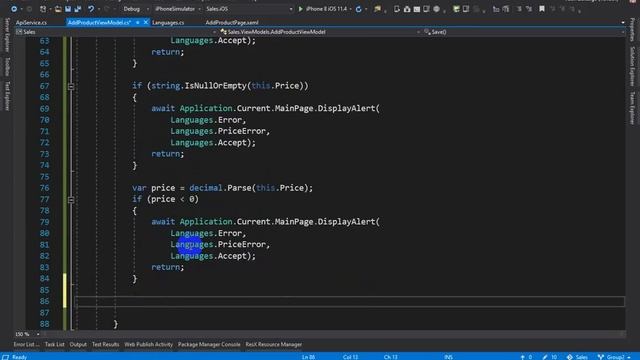
Task: Click the bookmark icon in toolbar
Action: point(542,9)
